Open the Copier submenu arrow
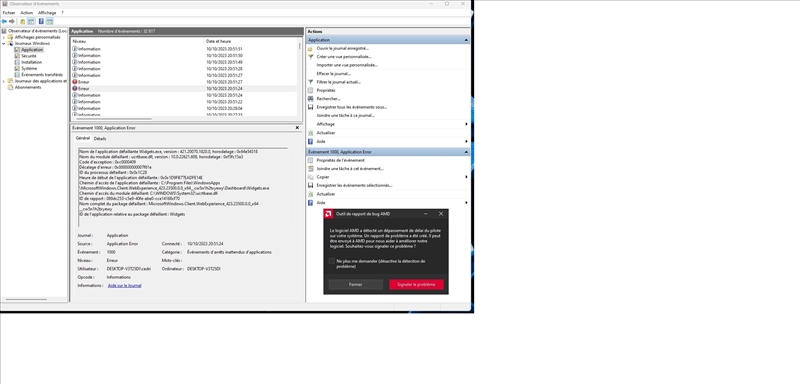This screenshot has width=800, height=384. (466, 177)
